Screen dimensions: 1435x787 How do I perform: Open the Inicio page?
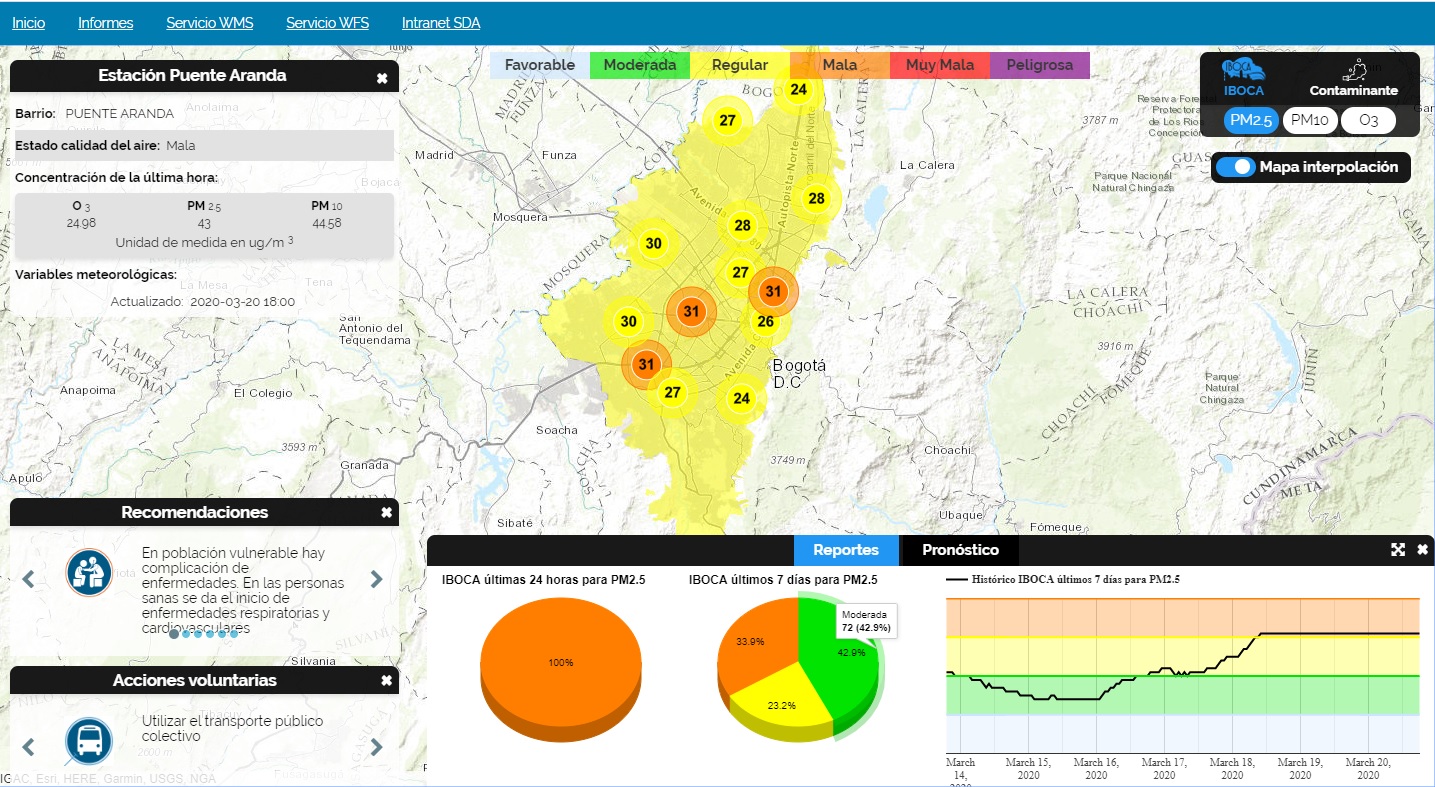[29, 23]
